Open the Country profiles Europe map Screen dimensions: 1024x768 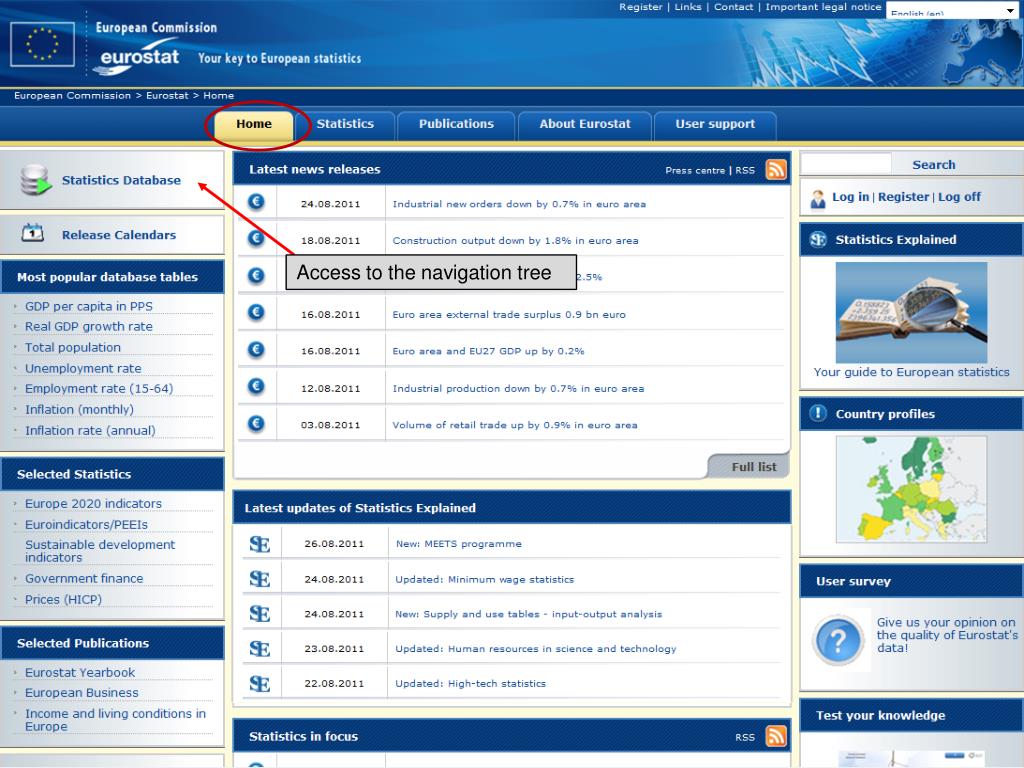tap(911, 489)
